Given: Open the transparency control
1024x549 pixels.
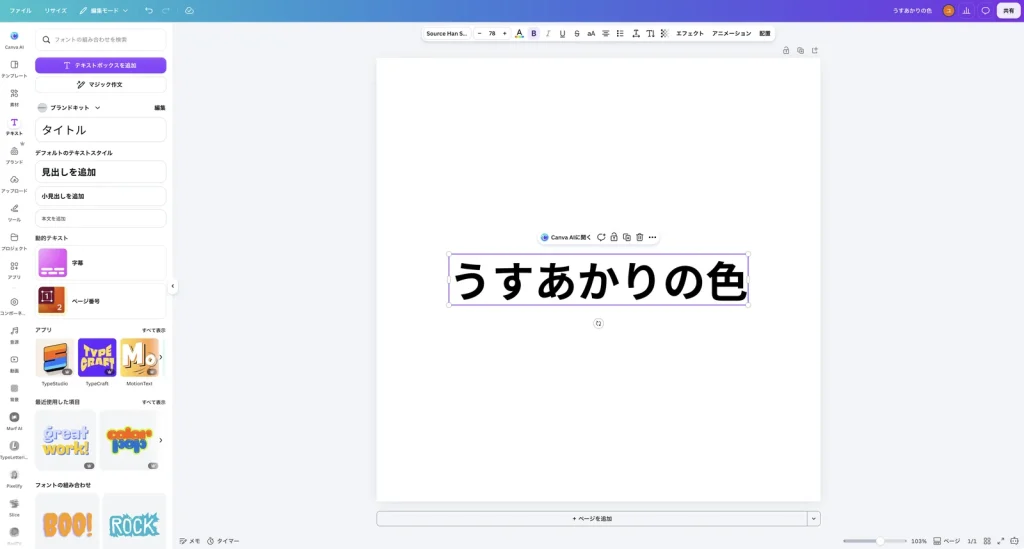Looking at the screenshot, I should click(x=664, y=33).
